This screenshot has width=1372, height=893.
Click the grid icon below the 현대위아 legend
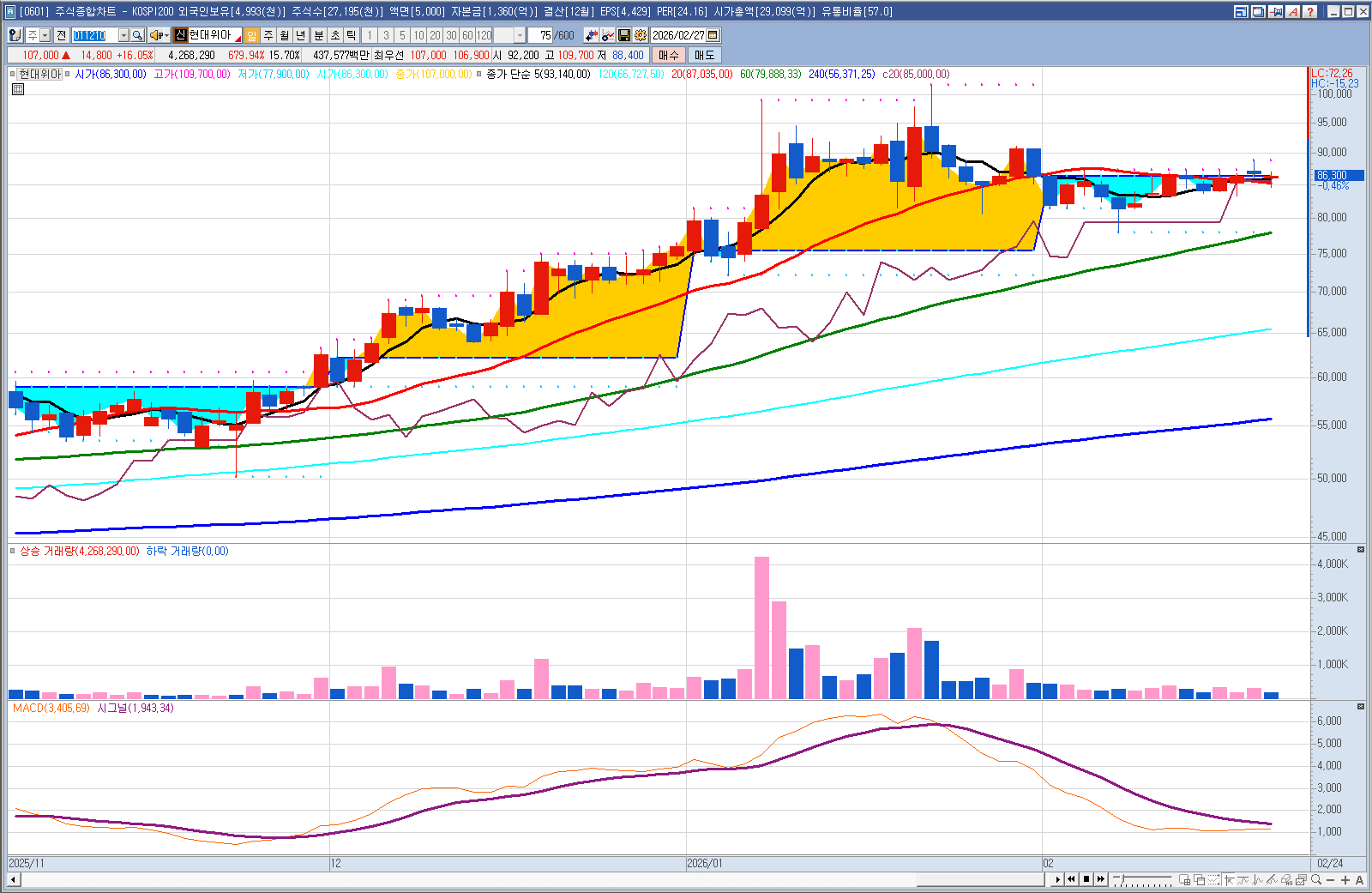pyautogui.click(x=18, y=88)
